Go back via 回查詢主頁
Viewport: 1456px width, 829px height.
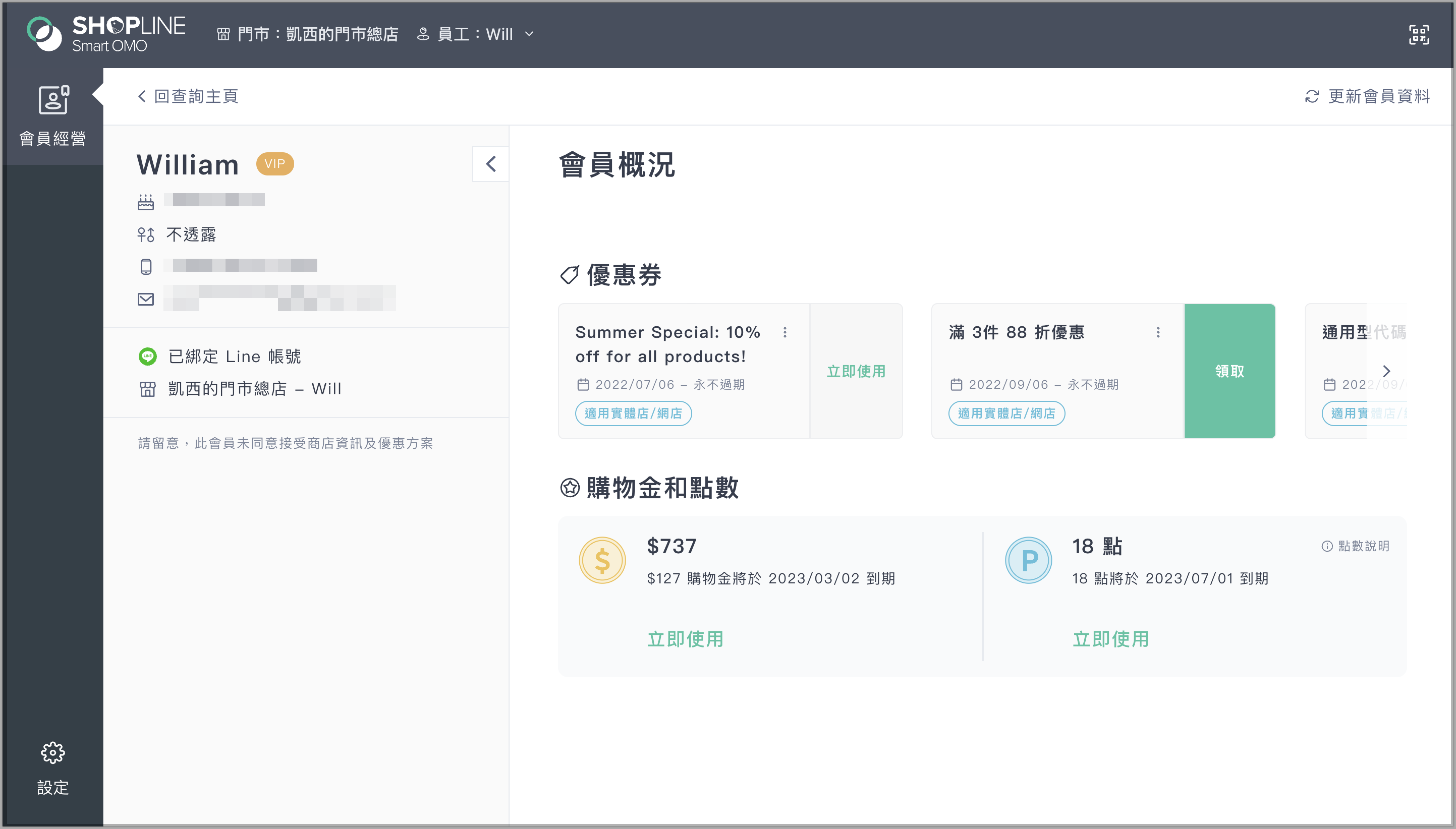click(x=187, y=96)
